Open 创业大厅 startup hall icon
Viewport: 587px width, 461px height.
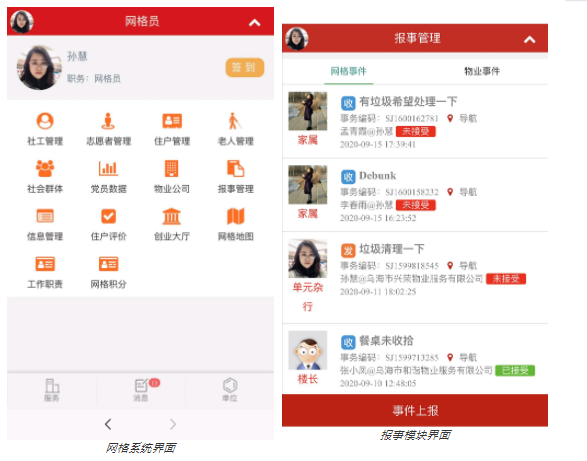(x=172, y=216)
